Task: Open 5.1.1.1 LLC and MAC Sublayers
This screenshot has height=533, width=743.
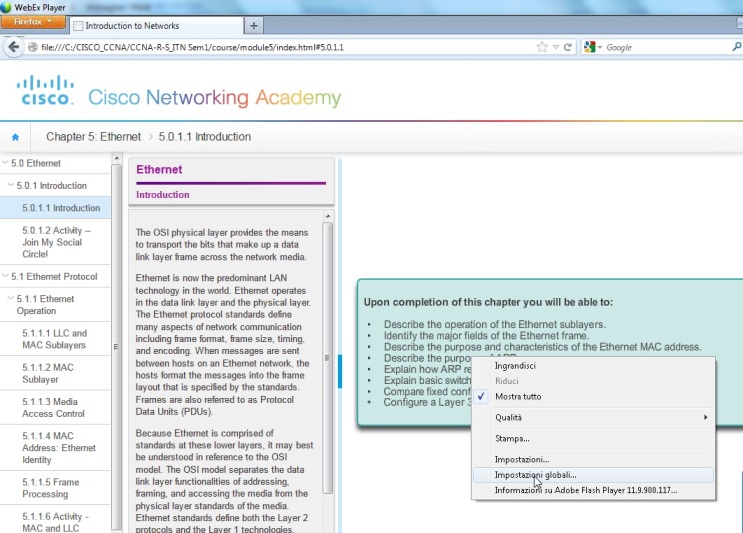Action: click(55, 339)
